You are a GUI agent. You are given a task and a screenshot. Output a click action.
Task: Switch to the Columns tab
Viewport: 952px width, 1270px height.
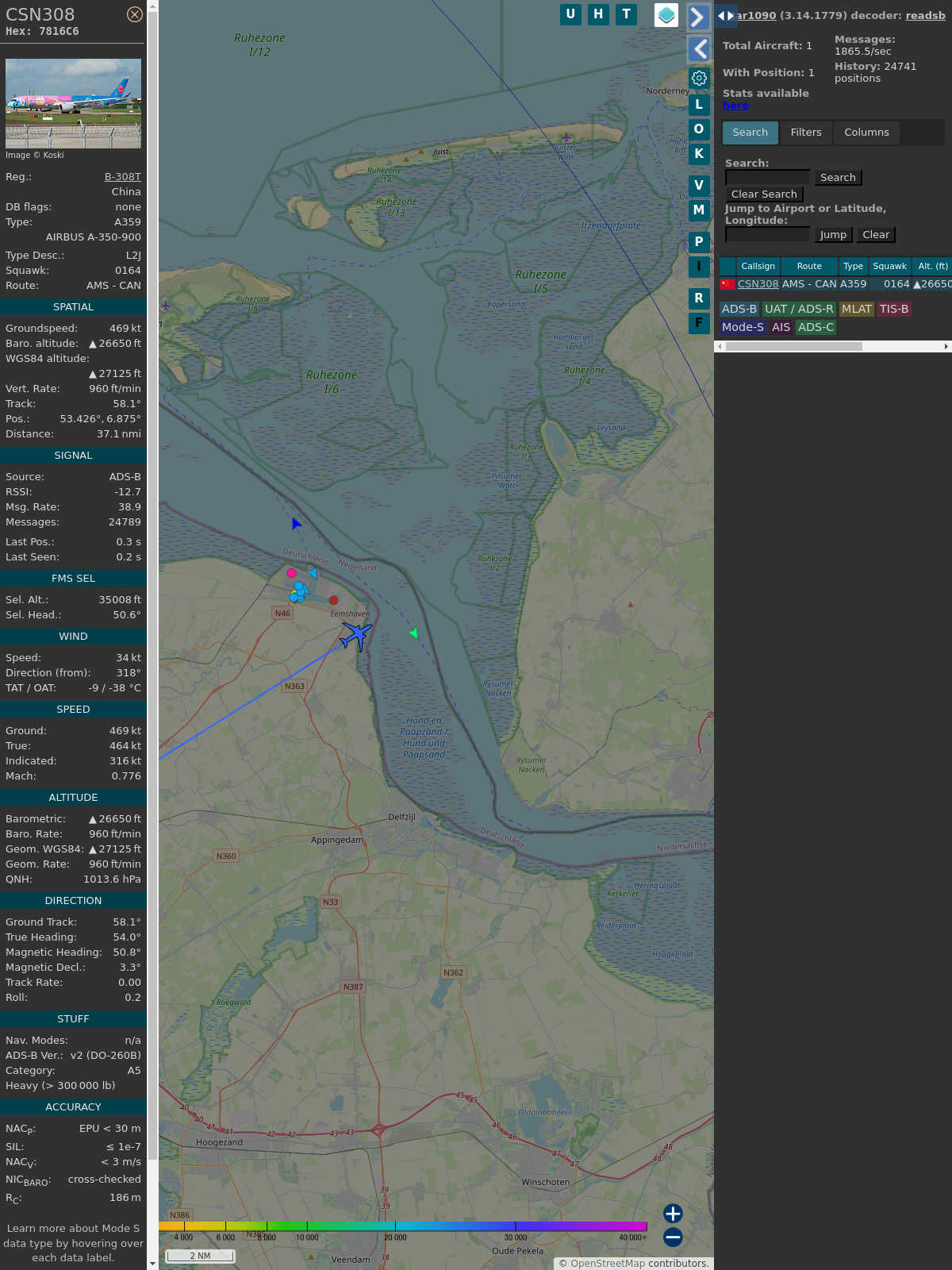[866, 133]
